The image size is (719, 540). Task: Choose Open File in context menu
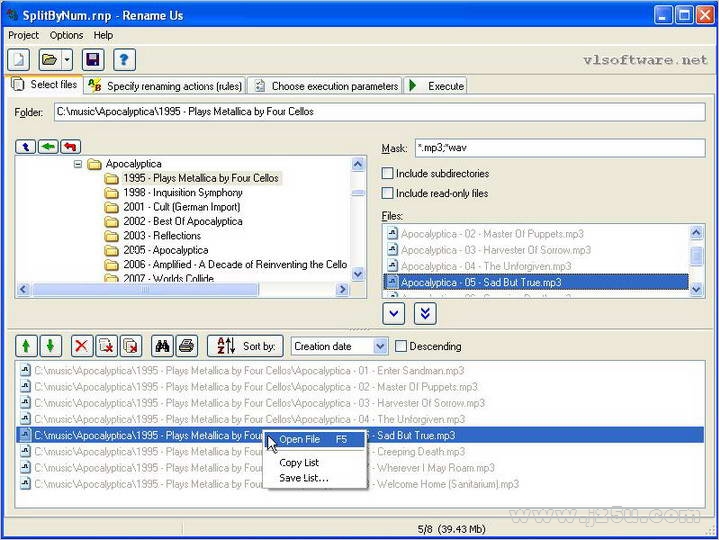tap(316, 439)
